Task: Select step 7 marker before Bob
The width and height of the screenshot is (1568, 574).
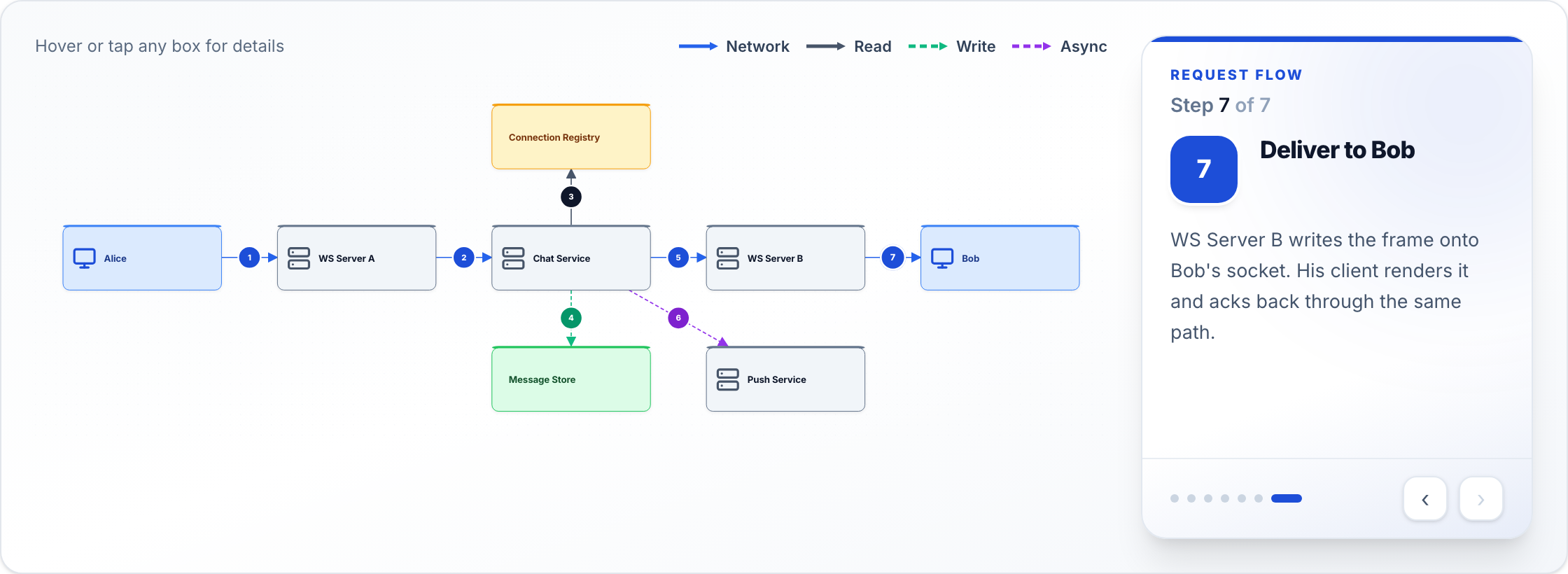Action: pos(892,258)
